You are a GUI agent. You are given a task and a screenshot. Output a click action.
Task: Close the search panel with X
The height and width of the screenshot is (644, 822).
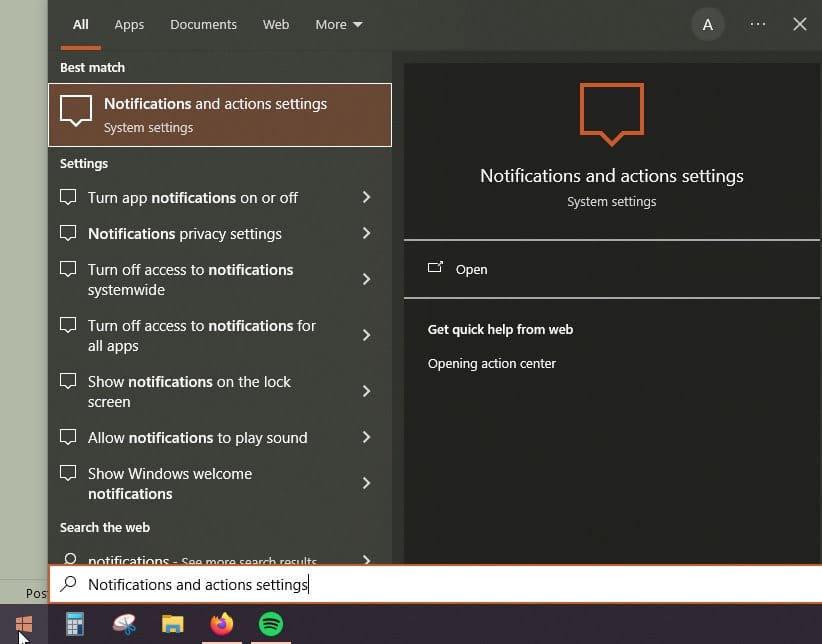[x=799, y=24]
